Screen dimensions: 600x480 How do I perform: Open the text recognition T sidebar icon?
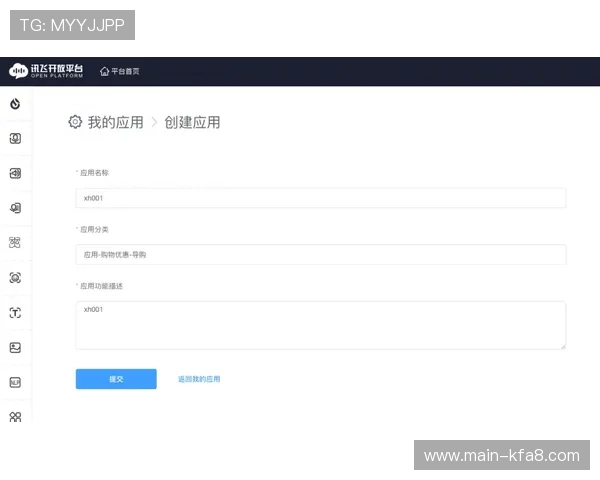coord(15,313)
